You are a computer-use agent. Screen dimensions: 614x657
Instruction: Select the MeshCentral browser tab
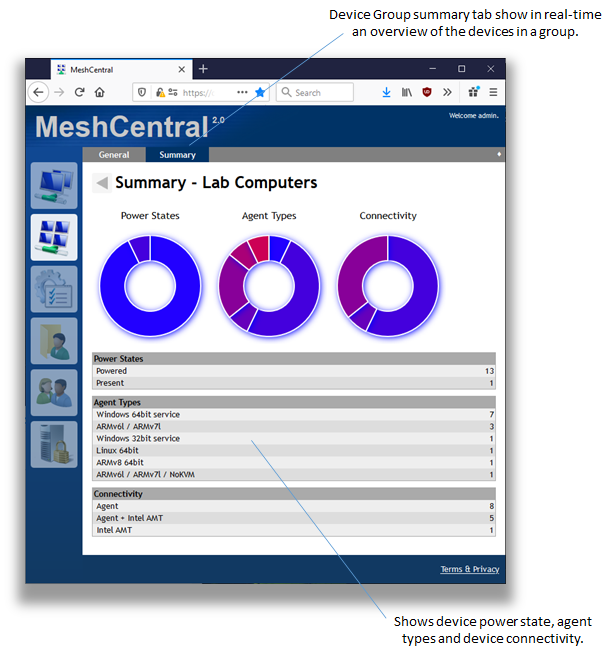[x=122, y=70]
